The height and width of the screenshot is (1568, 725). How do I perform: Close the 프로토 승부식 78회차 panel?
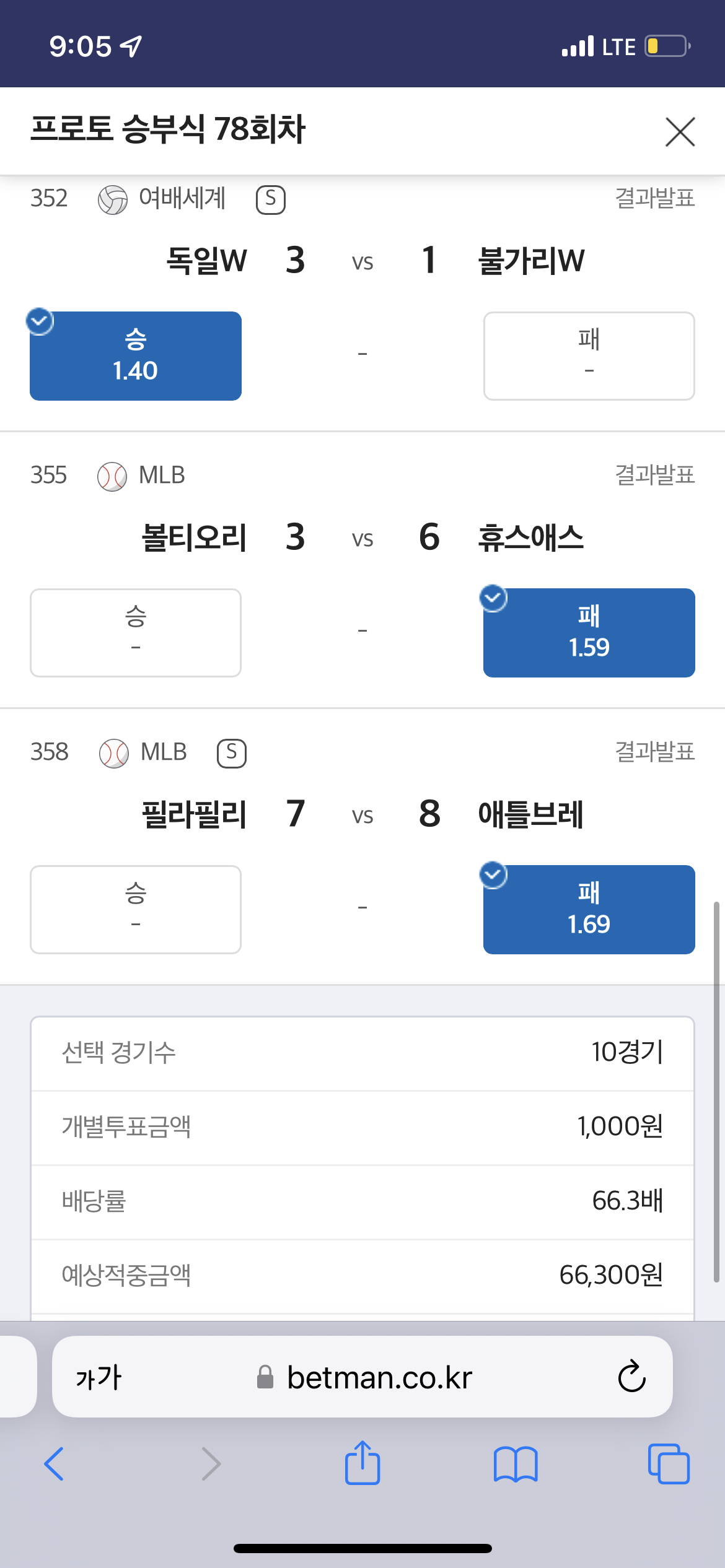coord(680,131)
